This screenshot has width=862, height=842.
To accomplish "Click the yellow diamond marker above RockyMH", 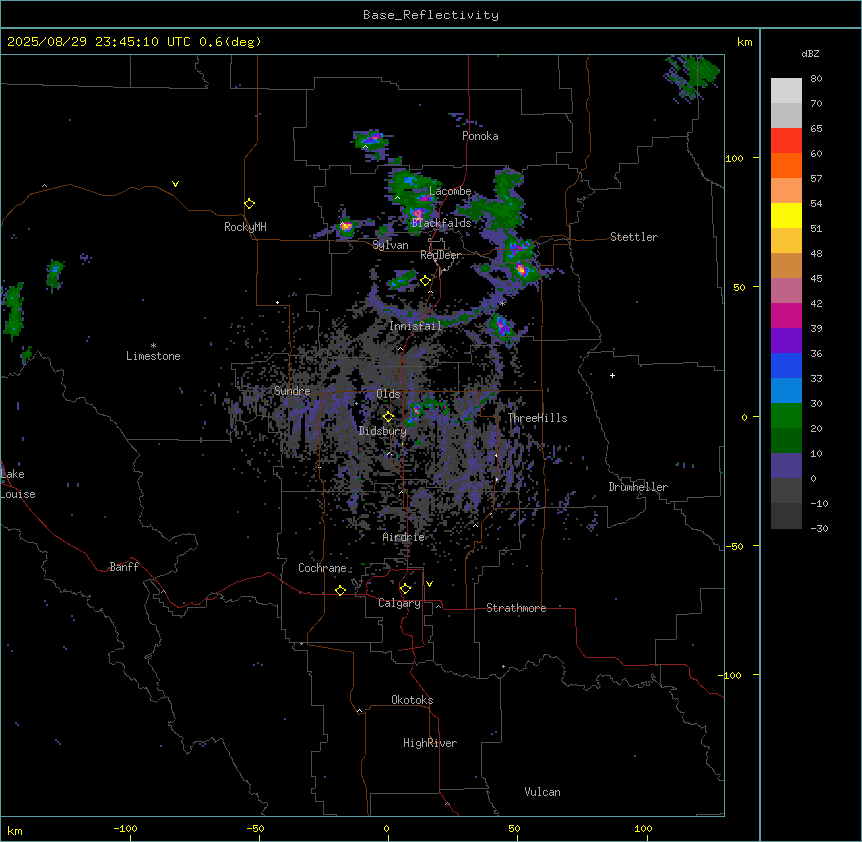I will (x=249, y=204).
